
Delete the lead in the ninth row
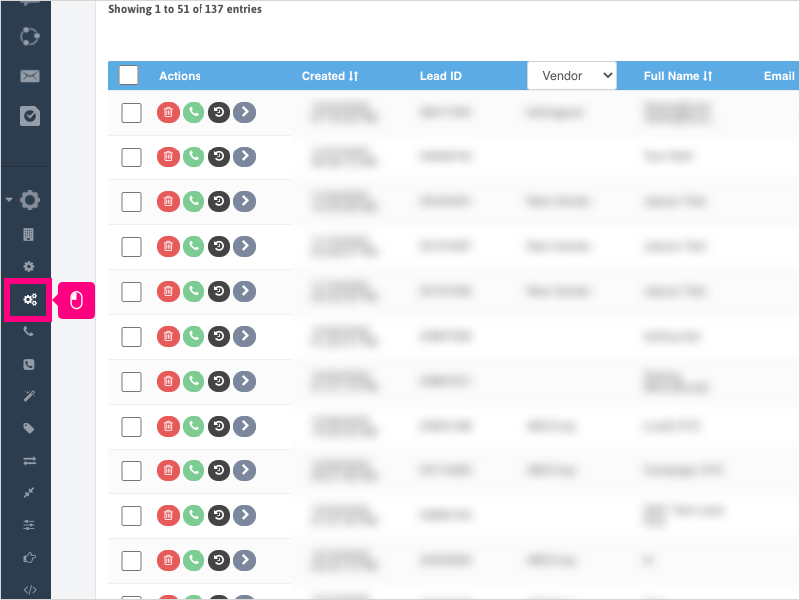click(x=168, y=470)
